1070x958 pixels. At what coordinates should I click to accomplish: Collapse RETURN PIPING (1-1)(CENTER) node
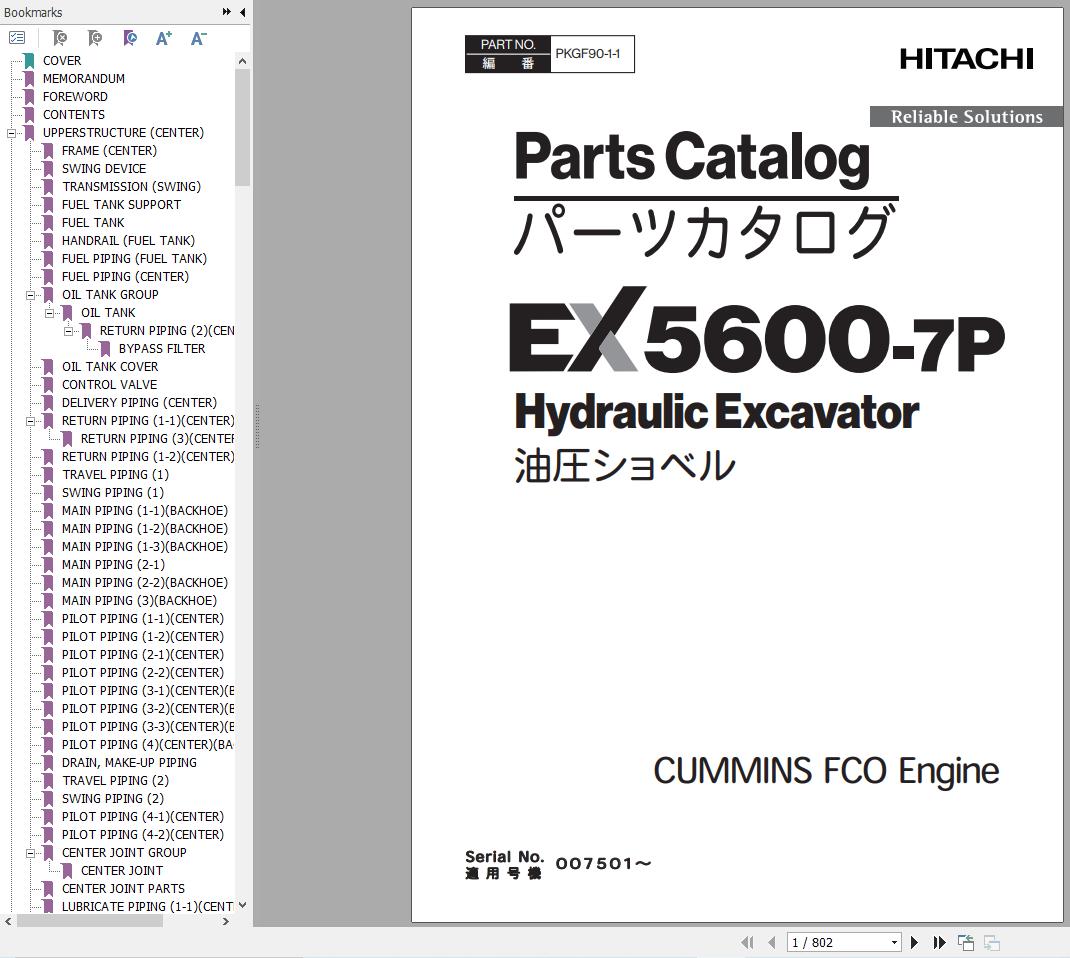[31, 421]
